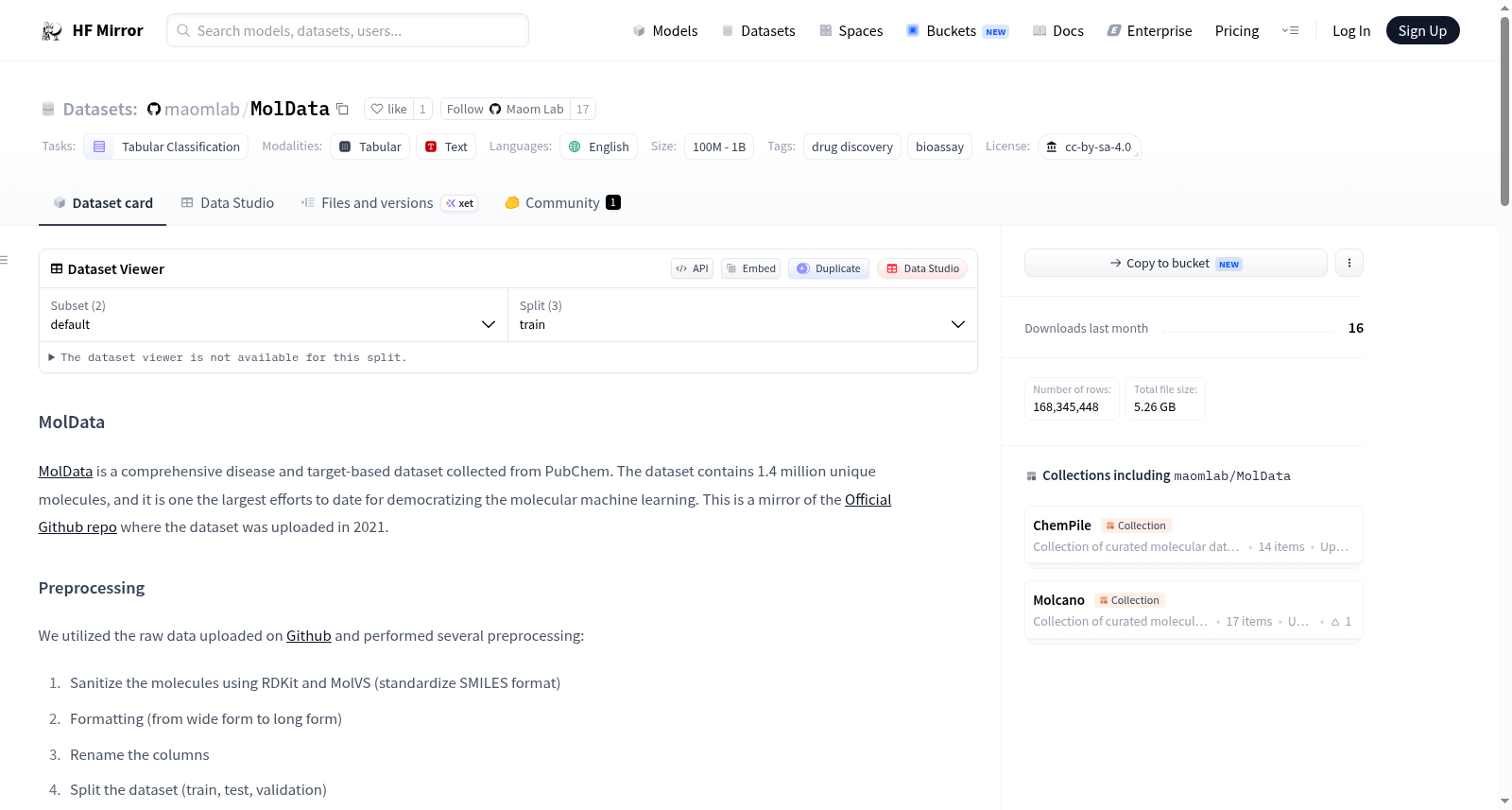The image size is (1512, 810).
Task: Go to Spaces
Action: 850,30
